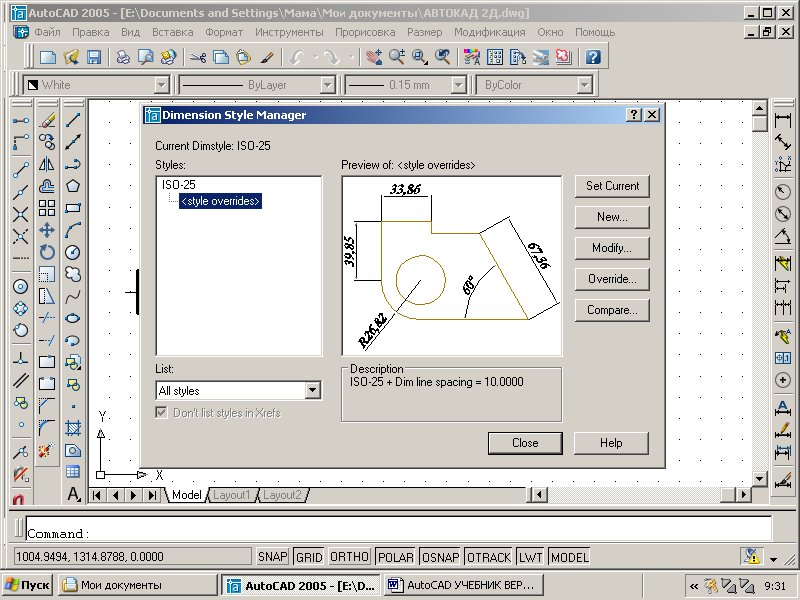
Task: Select the Polygon draw tool
Action: pos(73,186)
